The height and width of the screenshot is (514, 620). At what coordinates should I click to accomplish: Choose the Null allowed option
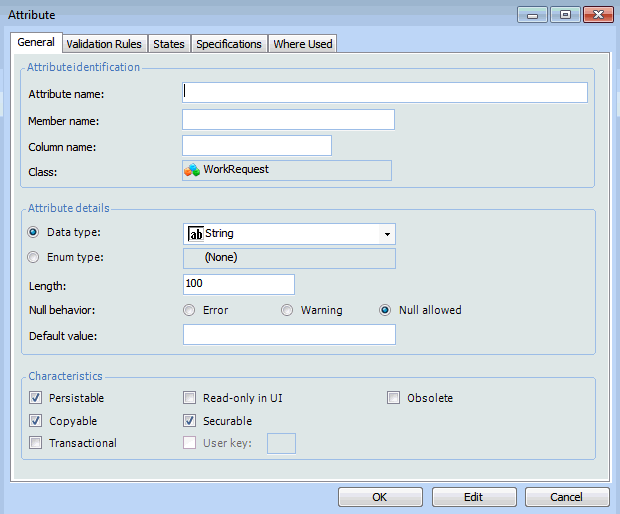[x=385, y=310]
